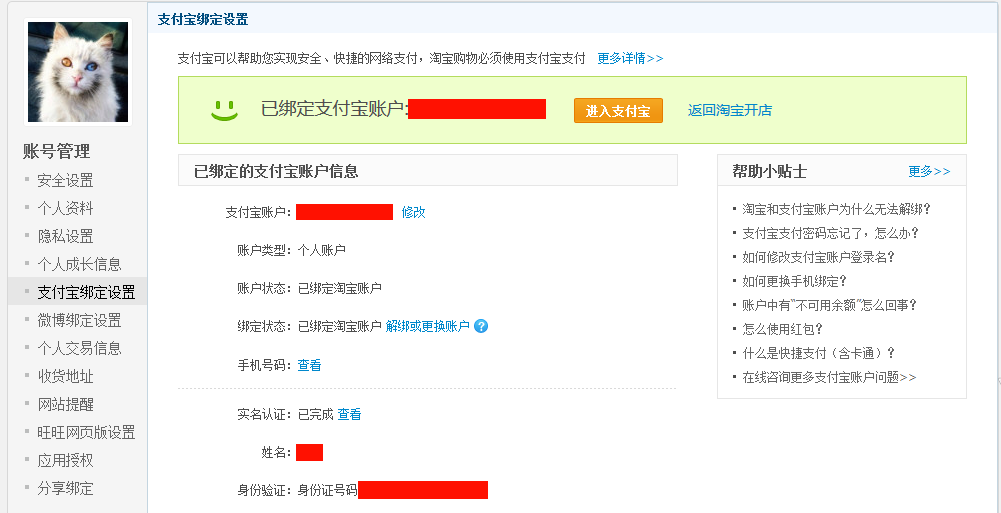1001x513 pixels.
Task: Open help topic 支付宝支付密码忘记了，怎么办？
Action: tap(830, 233)
